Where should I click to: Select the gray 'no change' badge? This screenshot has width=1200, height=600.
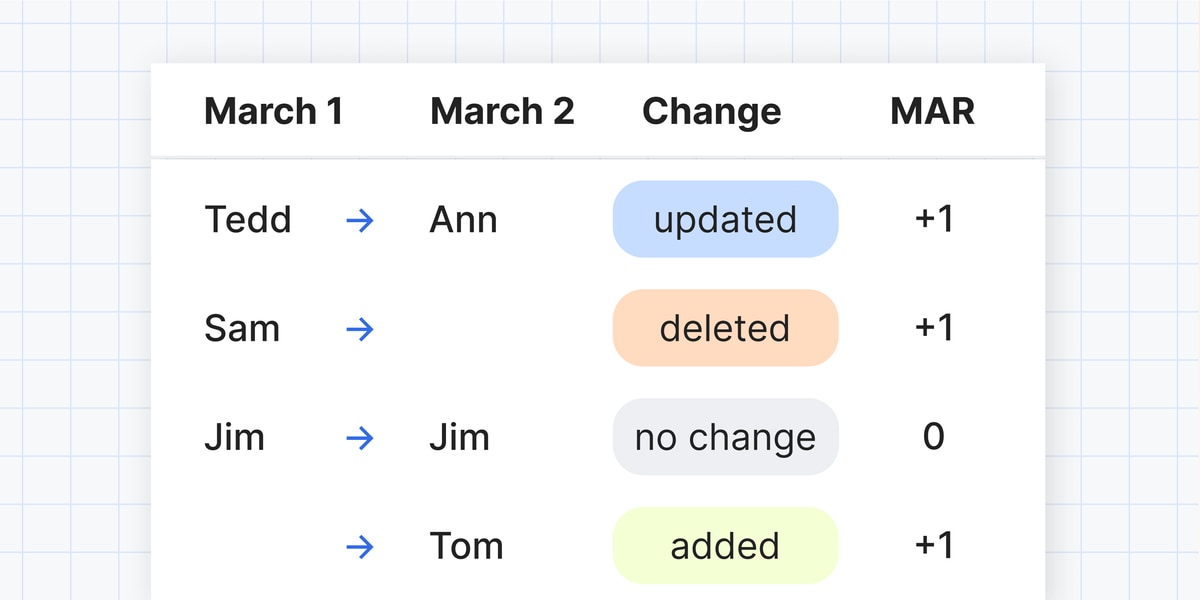click(725, 437)
